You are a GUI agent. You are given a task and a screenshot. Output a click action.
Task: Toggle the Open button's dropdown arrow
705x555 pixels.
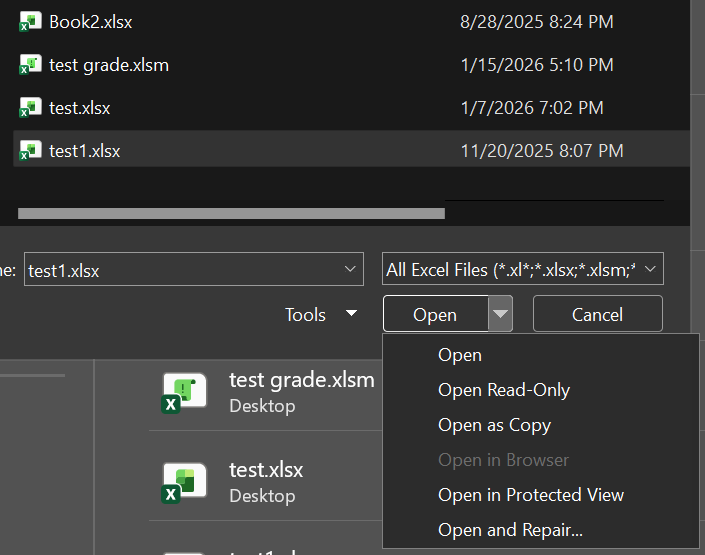[x=500, y=313]
